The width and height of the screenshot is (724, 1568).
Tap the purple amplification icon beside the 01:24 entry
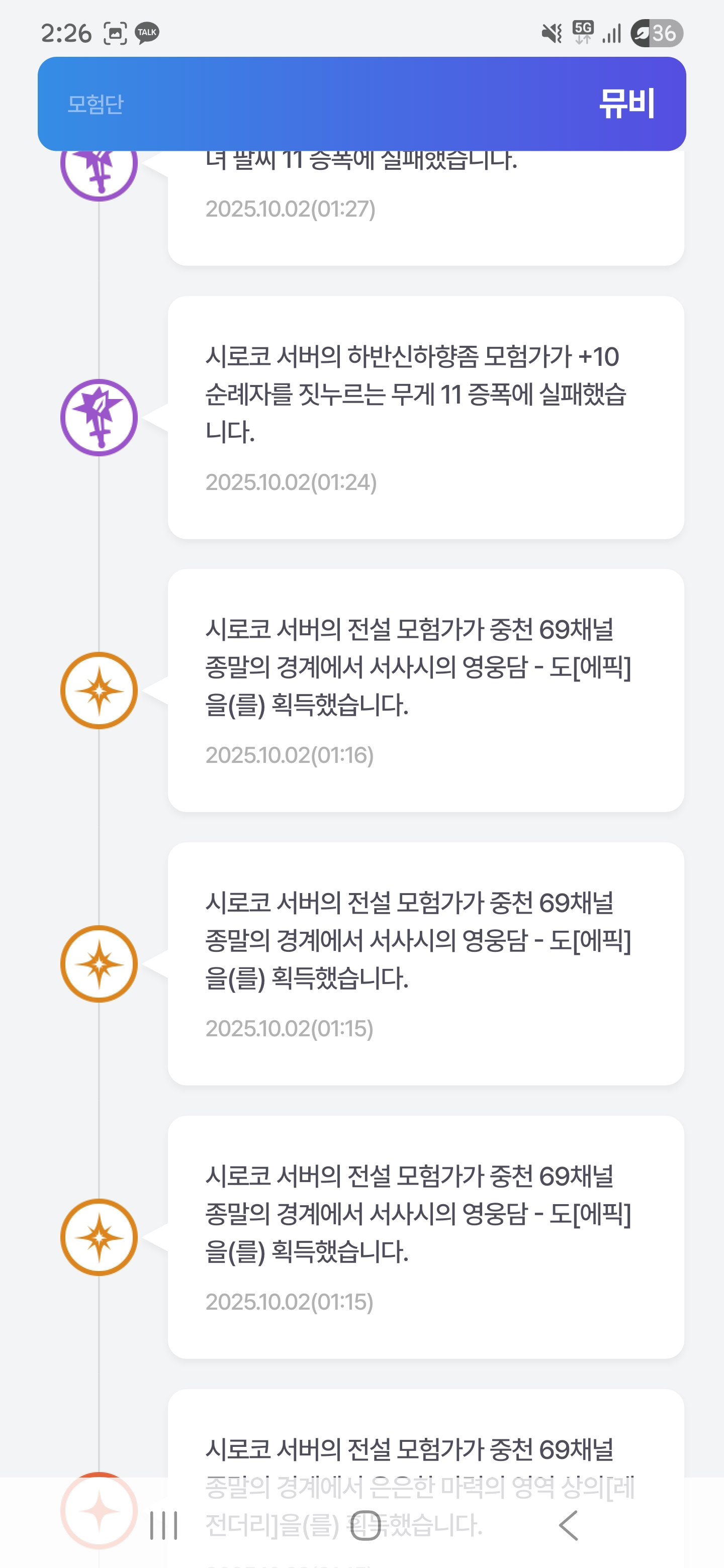(x=99, y=418)
